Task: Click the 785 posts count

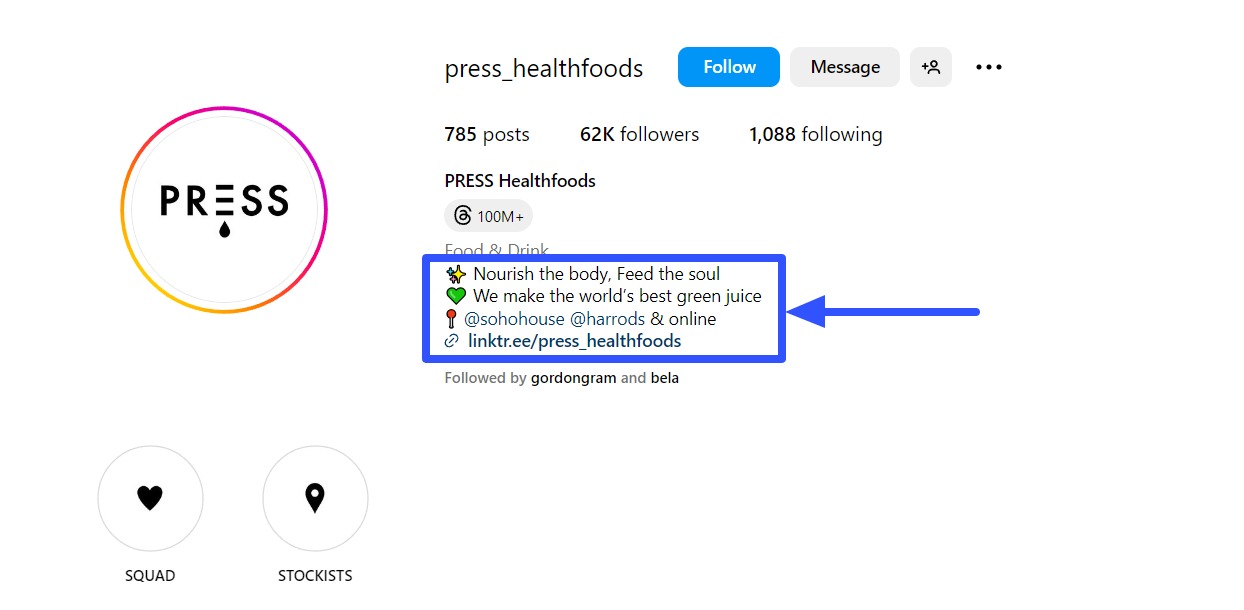Action: pos(487,134)
